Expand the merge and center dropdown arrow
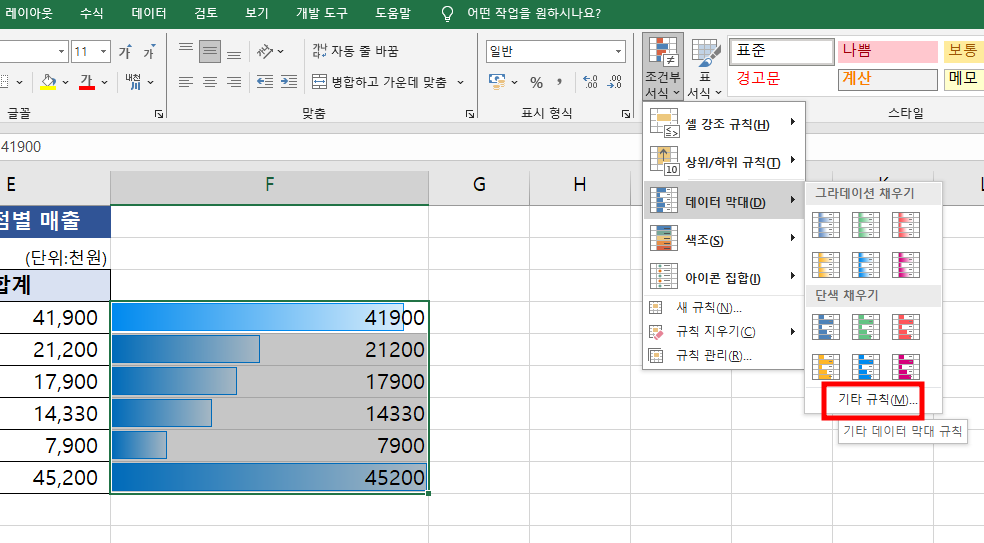 point(461,82)
